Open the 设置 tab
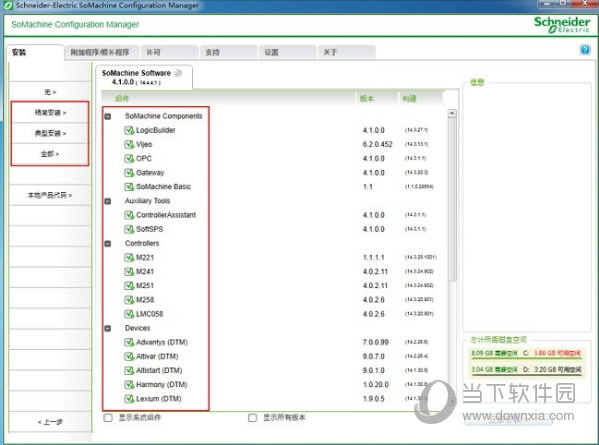Screen dimensions: 599x445 [x=287, y=52]
